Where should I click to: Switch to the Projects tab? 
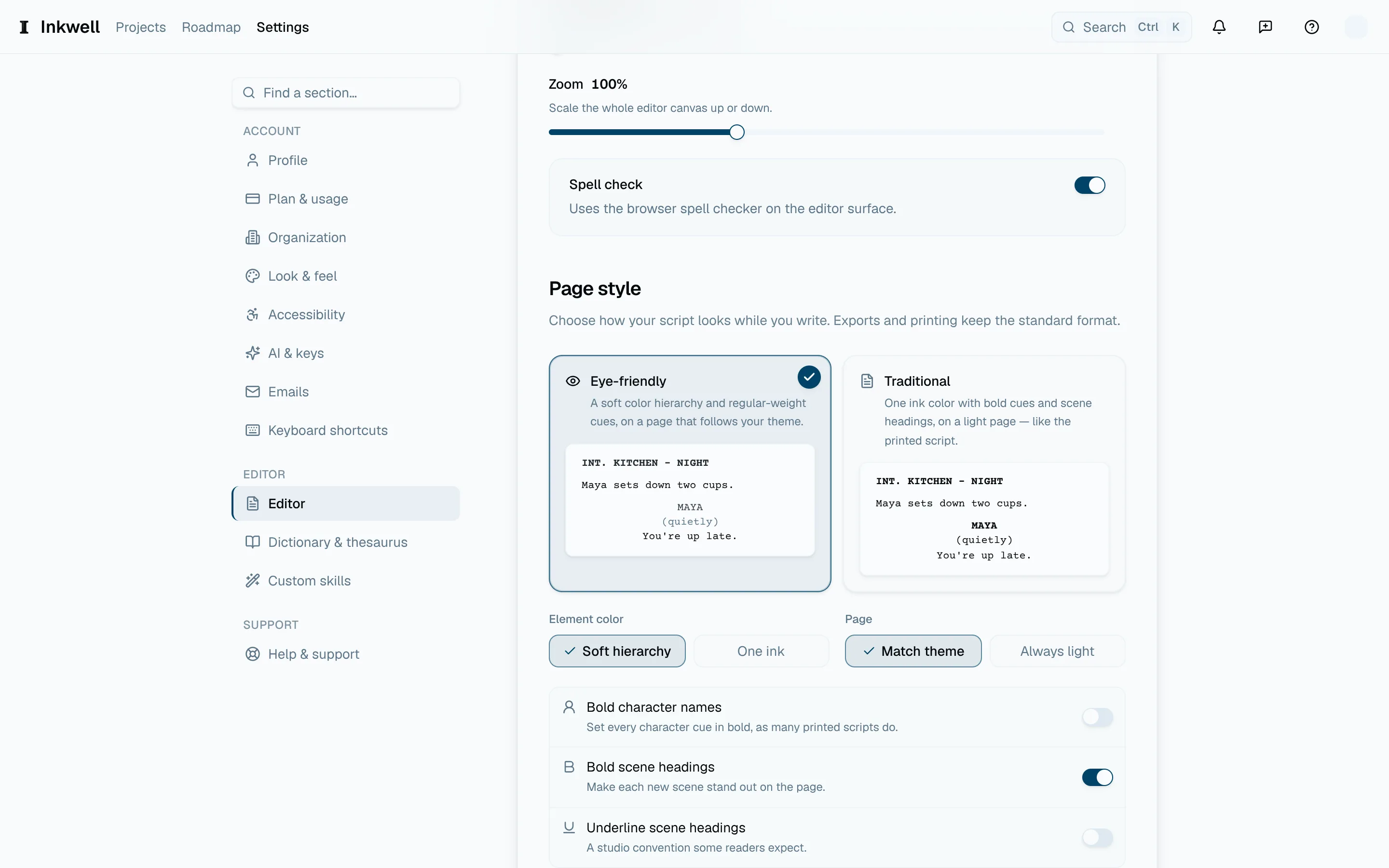(141, 27)
